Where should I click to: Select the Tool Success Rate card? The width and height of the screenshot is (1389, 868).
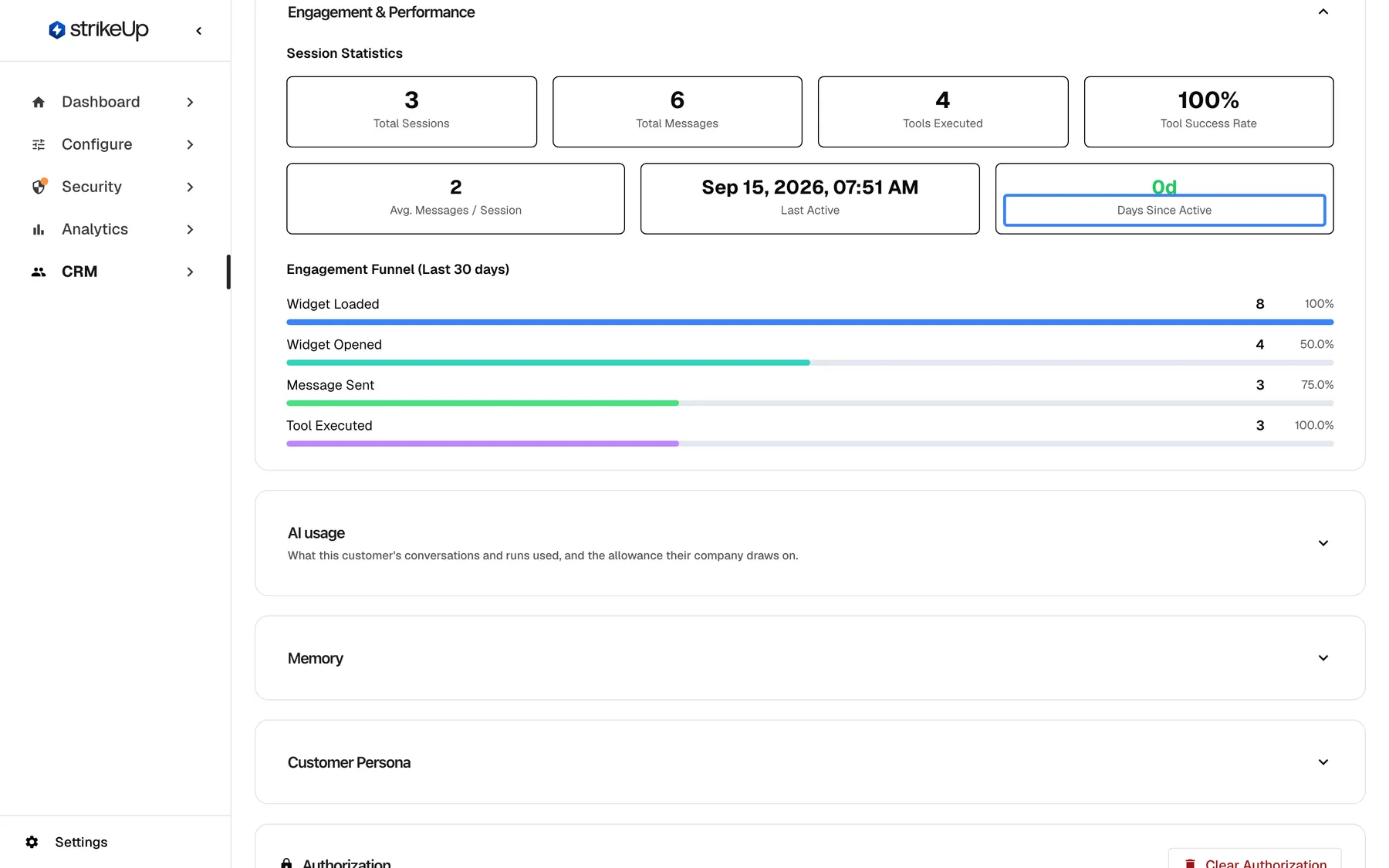1208,112
